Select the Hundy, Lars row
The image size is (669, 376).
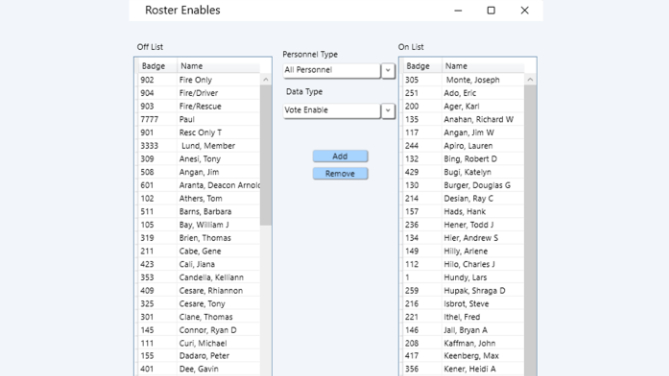click(x=463, y=277)
